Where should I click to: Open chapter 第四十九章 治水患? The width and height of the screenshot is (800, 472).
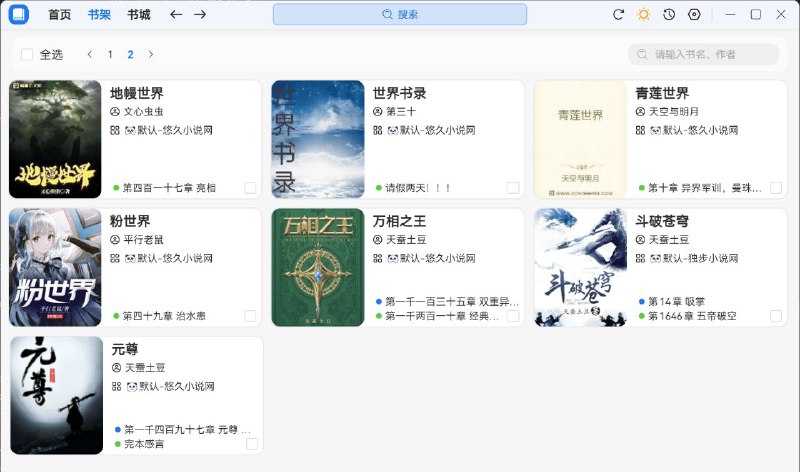tap(164, 316)
